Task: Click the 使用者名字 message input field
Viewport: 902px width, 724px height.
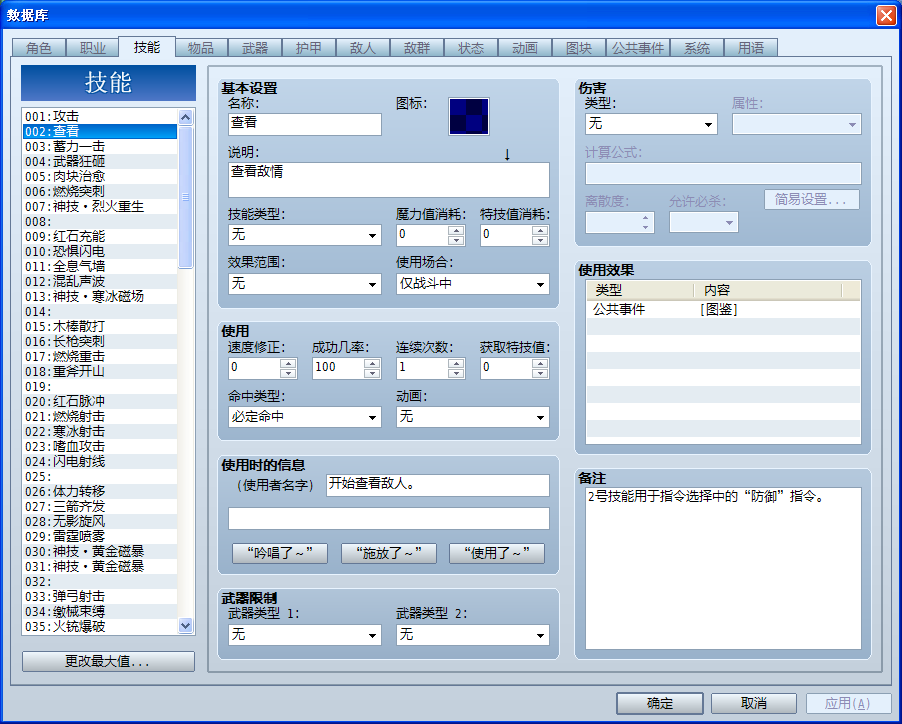Action: [x=438, y=485]
